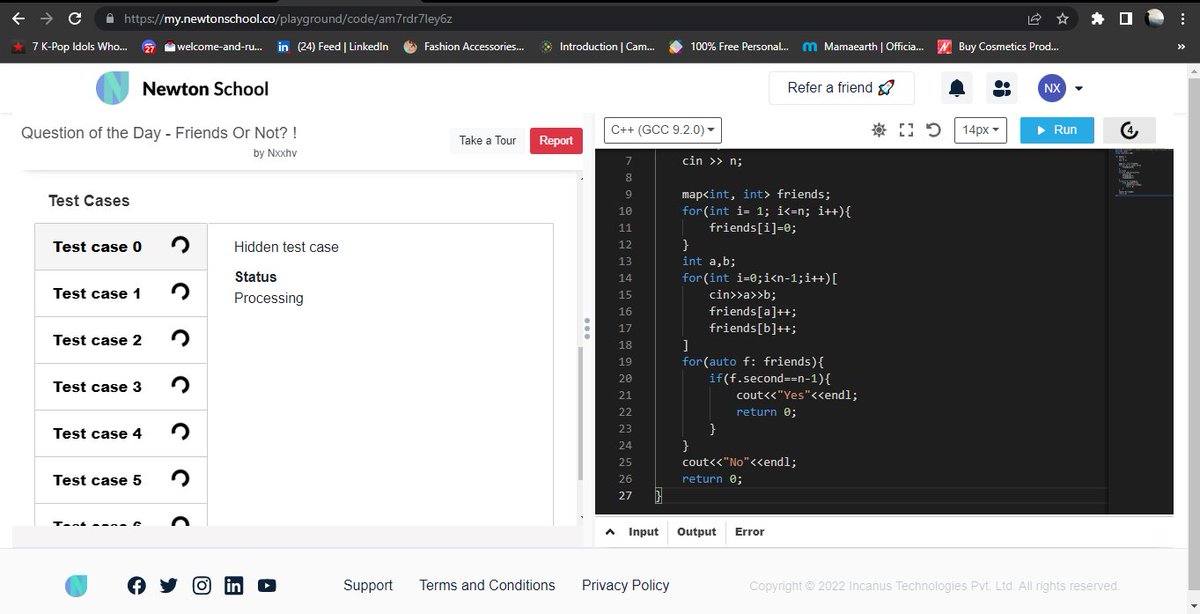Click the panel splitter handle dots
The height and width of the screenshot is (614, 1200).
coord(587,330)
